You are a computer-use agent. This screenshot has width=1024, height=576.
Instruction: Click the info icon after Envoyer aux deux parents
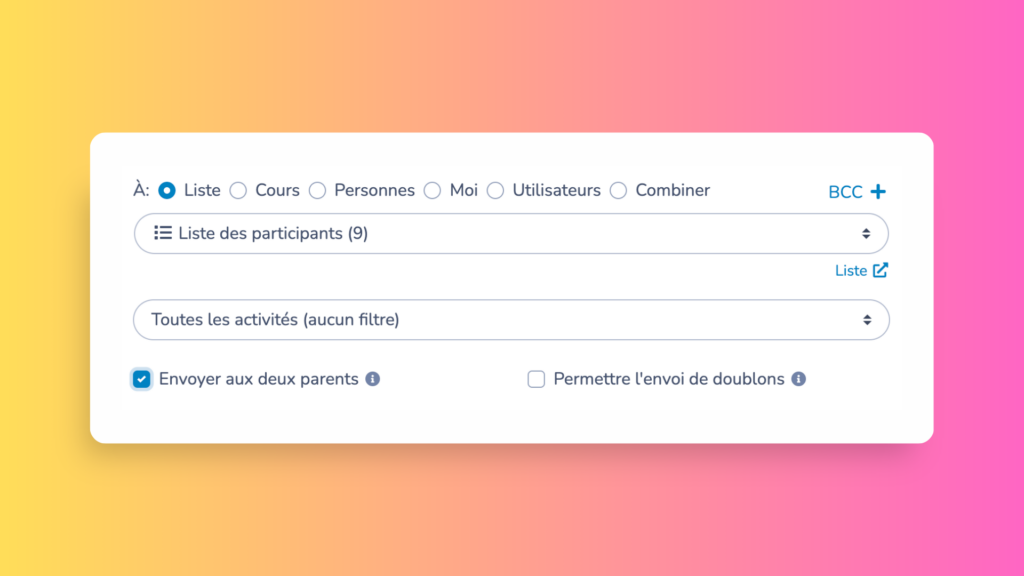click(x=374, y=379)
